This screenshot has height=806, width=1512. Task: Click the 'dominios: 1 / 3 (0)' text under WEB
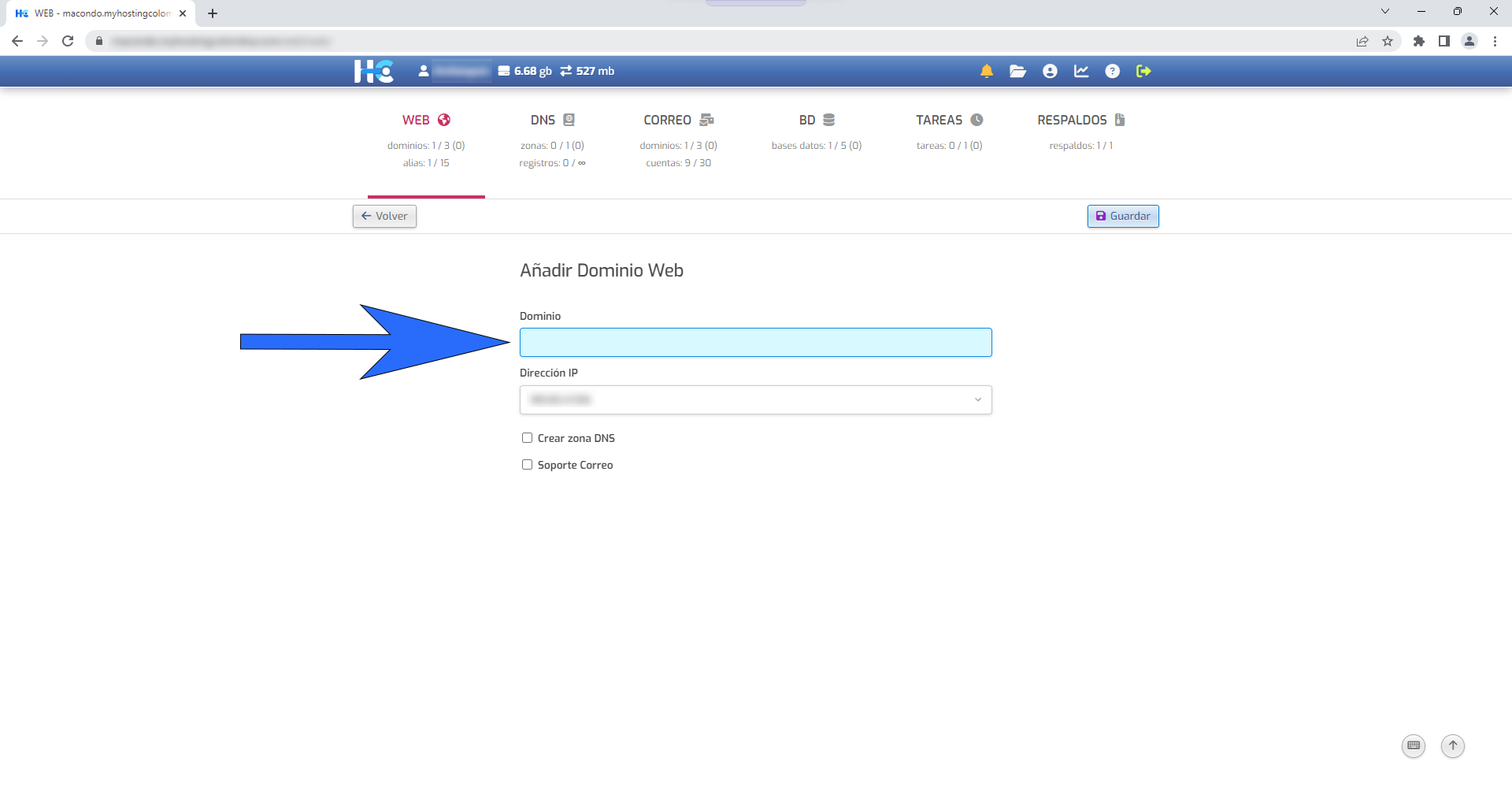pyautogui.click(x=426, y=146)
